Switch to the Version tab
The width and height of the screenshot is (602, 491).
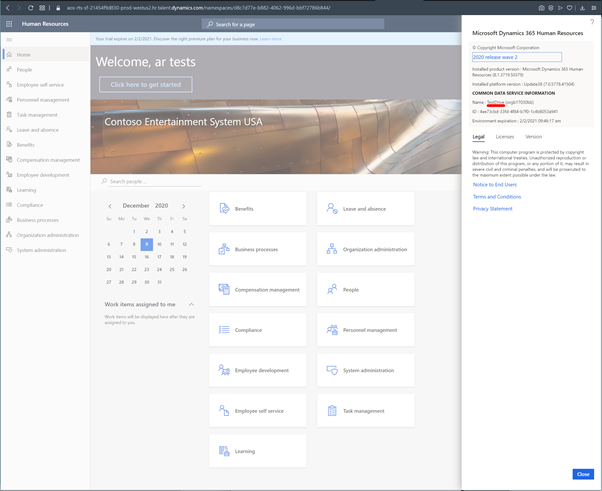point(533,137)
